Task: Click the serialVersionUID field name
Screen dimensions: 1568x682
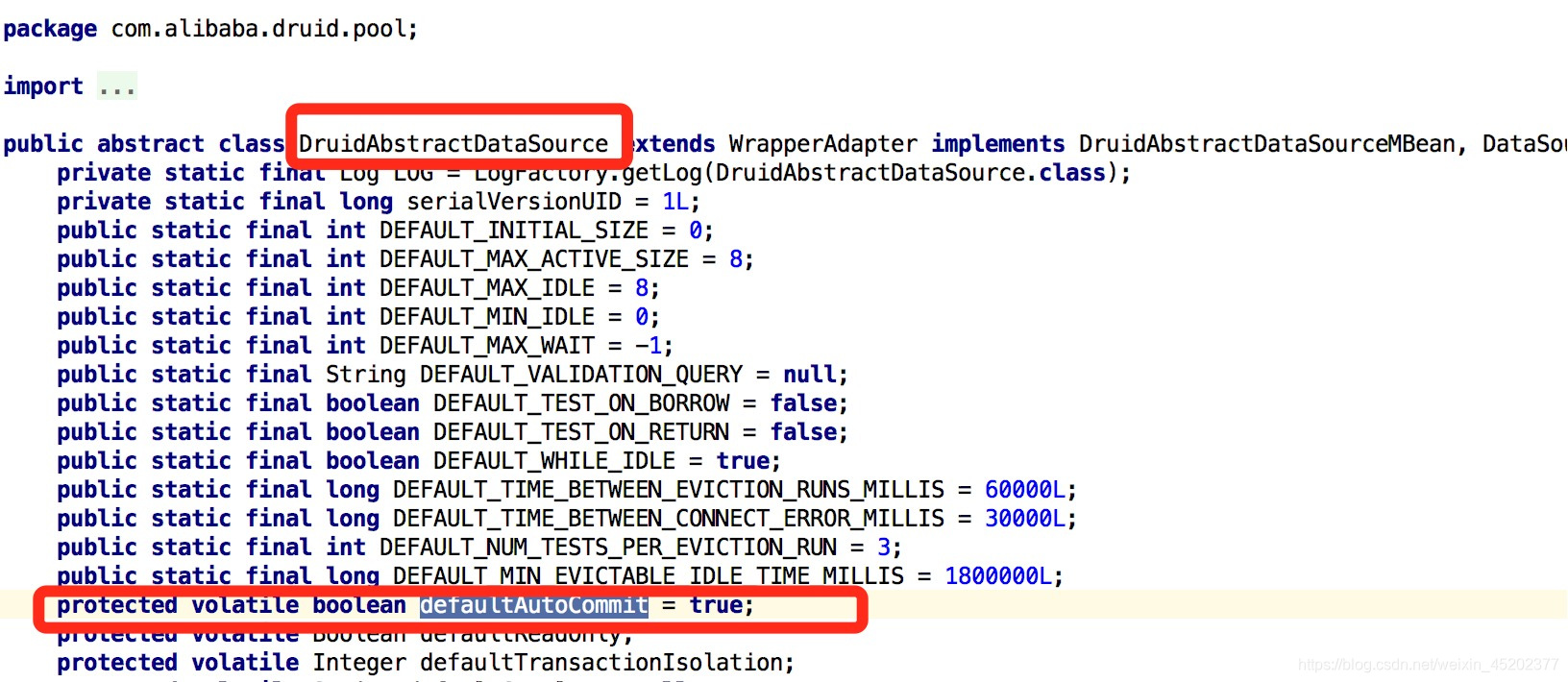Action: [514, 202]
